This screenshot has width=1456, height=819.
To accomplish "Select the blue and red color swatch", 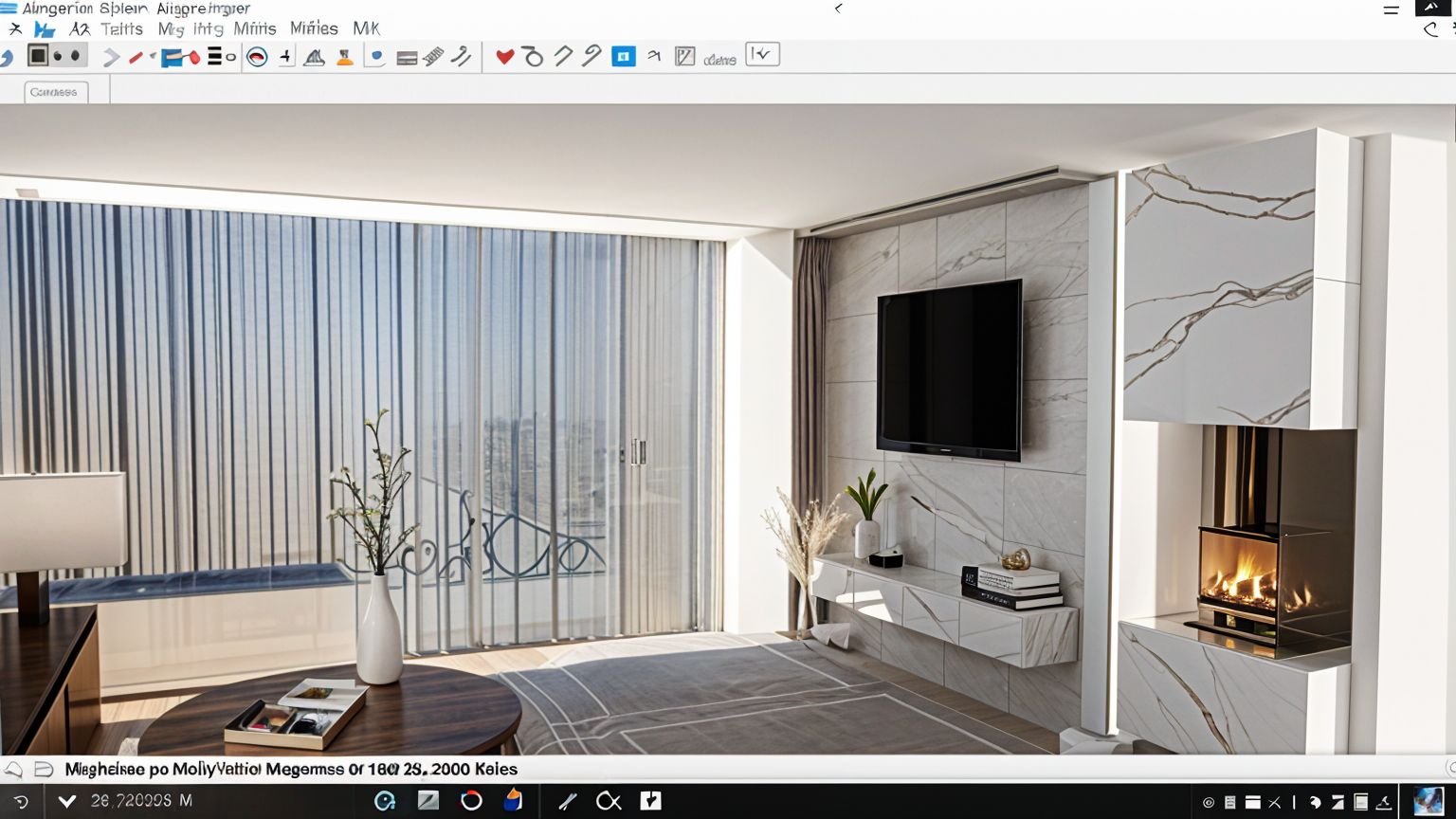I will tap(180, 58).
